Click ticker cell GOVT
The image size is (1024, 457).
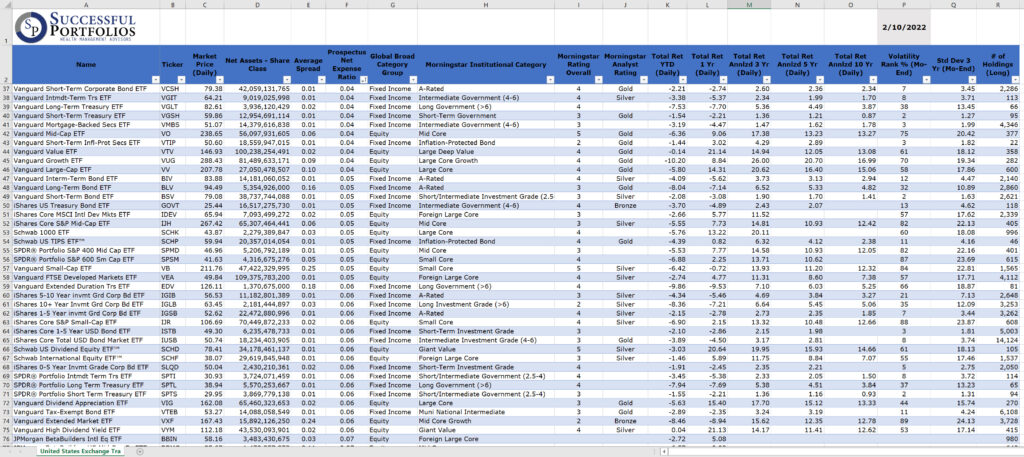pyautogui.click(x=173, y=205)
